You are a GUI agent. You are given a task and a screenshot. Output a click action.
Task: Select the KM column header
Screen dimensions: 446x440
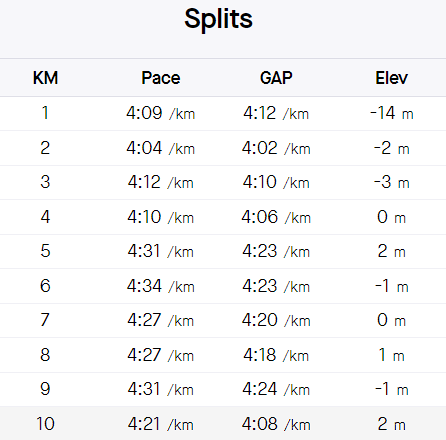[45, 78]
